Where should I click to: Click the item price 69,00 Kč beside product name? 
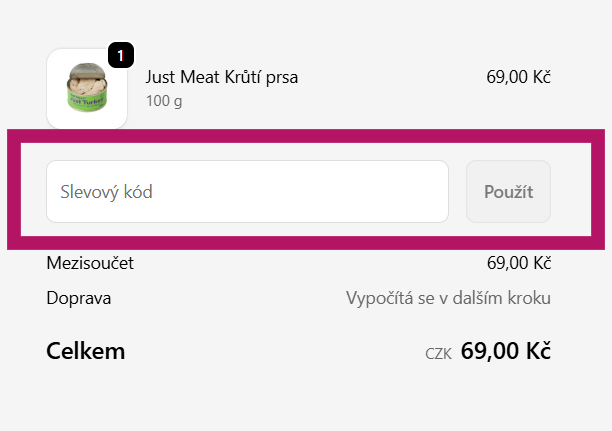pyautogui.click(x=519, y=77)
